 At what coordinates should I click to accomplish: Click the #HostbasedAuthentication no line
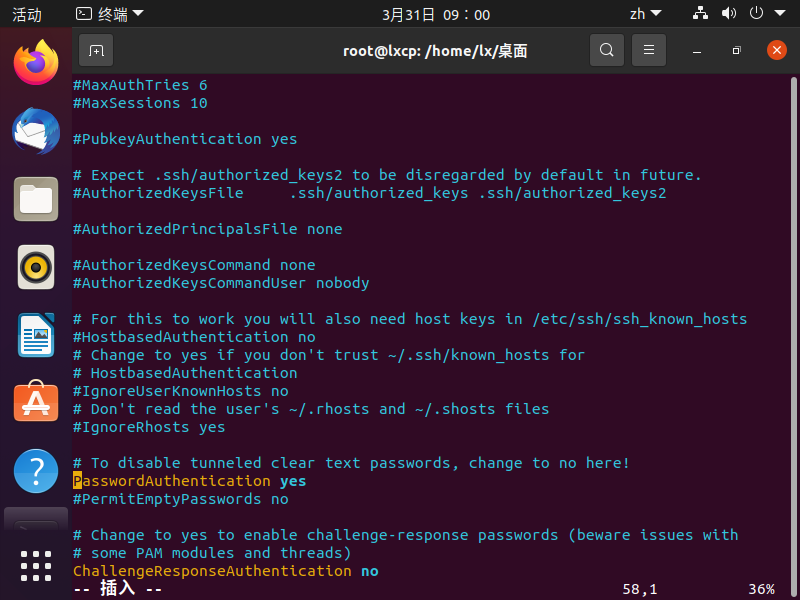pos(194,337)
